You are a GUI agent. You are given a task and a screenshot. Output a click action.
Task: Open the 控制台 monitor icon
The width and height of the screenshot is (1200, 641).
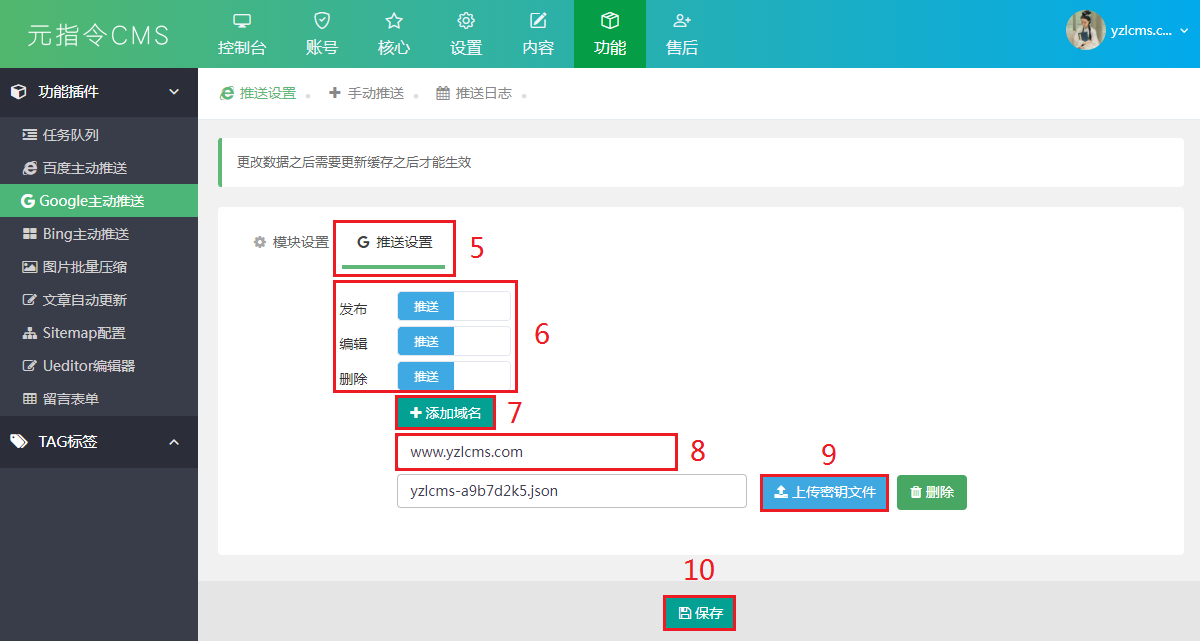click(242, 21)
